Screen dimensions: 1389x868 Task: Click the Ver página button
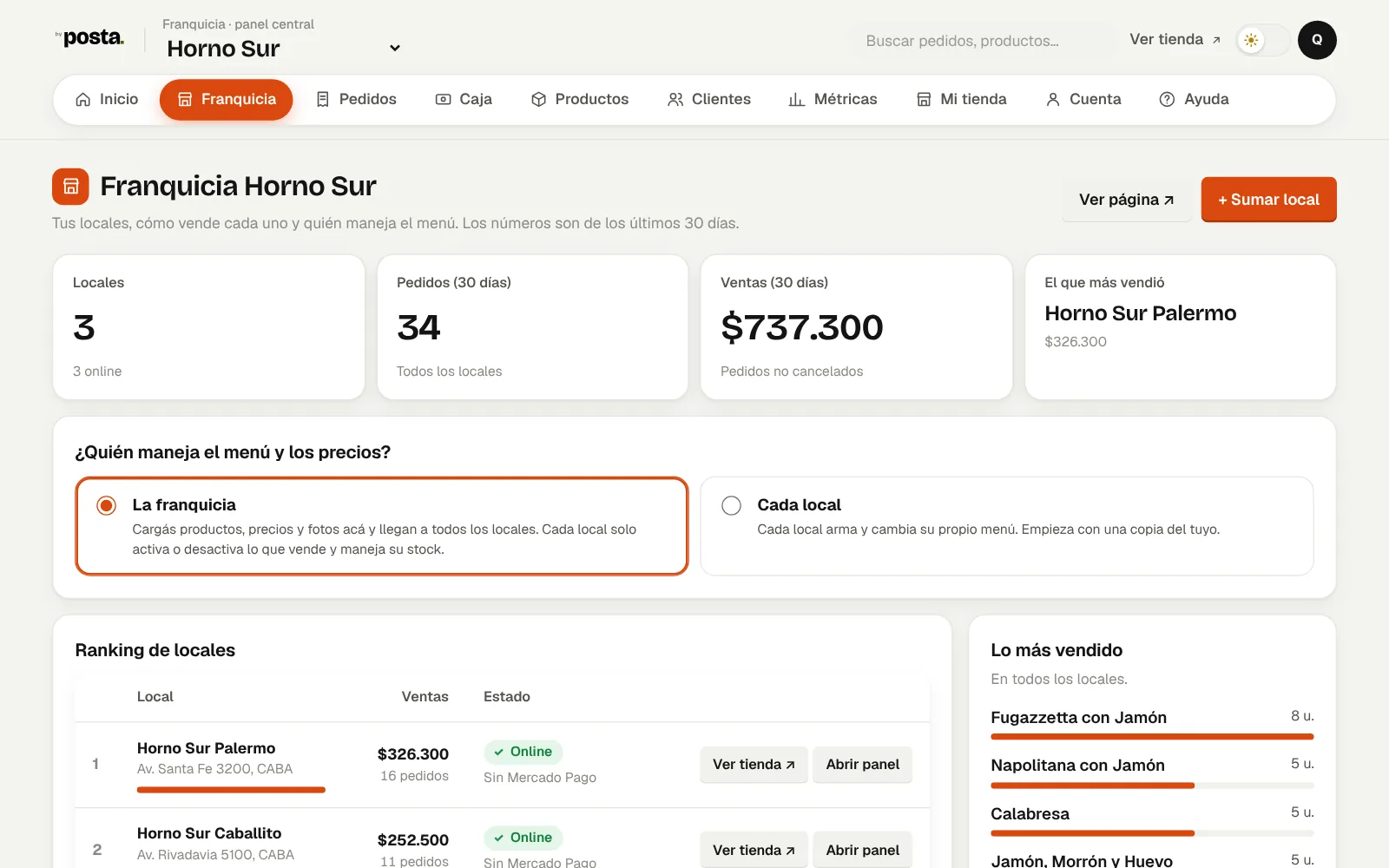(x=1127, y=200)
